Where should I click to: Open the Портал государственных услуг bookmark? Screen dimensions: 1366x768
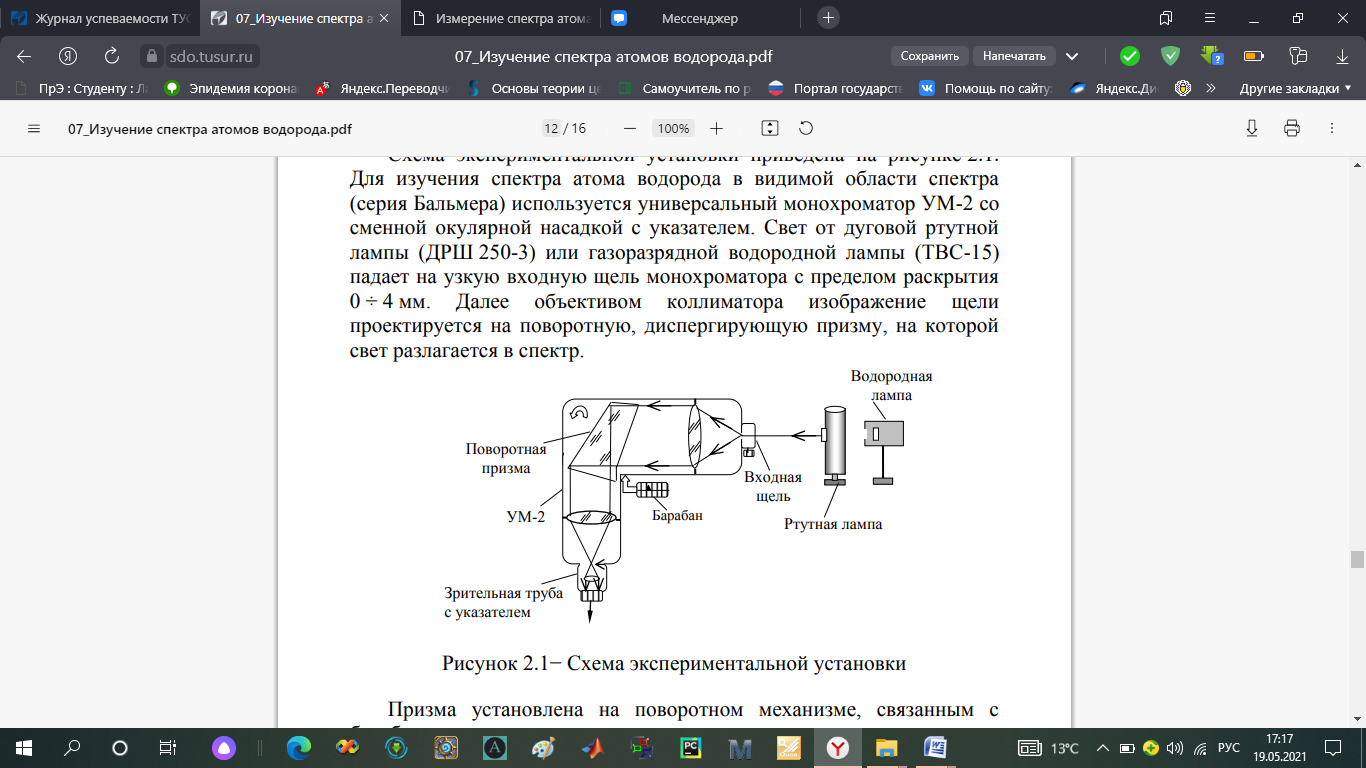(x=835, y=88)
